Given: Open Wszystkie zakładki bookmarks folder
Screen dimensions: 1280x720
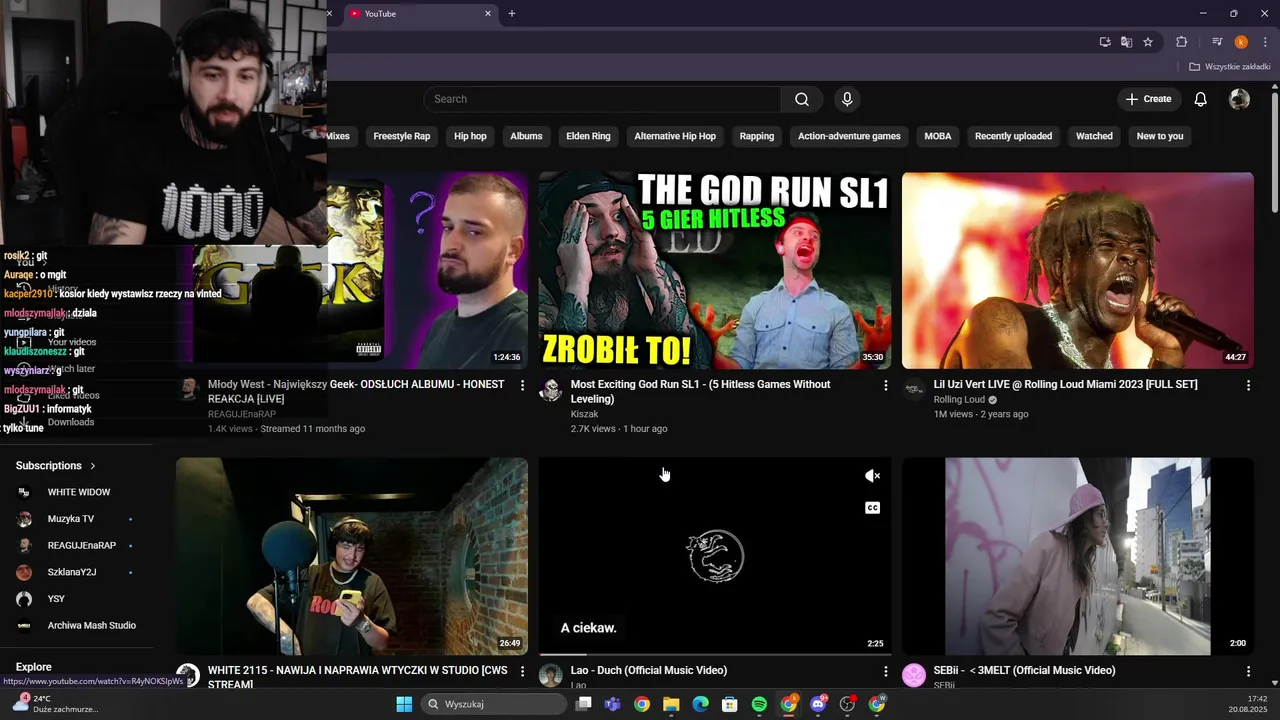Looking at the screenshot, I should pyautogui.click(x=1230, y=67).
